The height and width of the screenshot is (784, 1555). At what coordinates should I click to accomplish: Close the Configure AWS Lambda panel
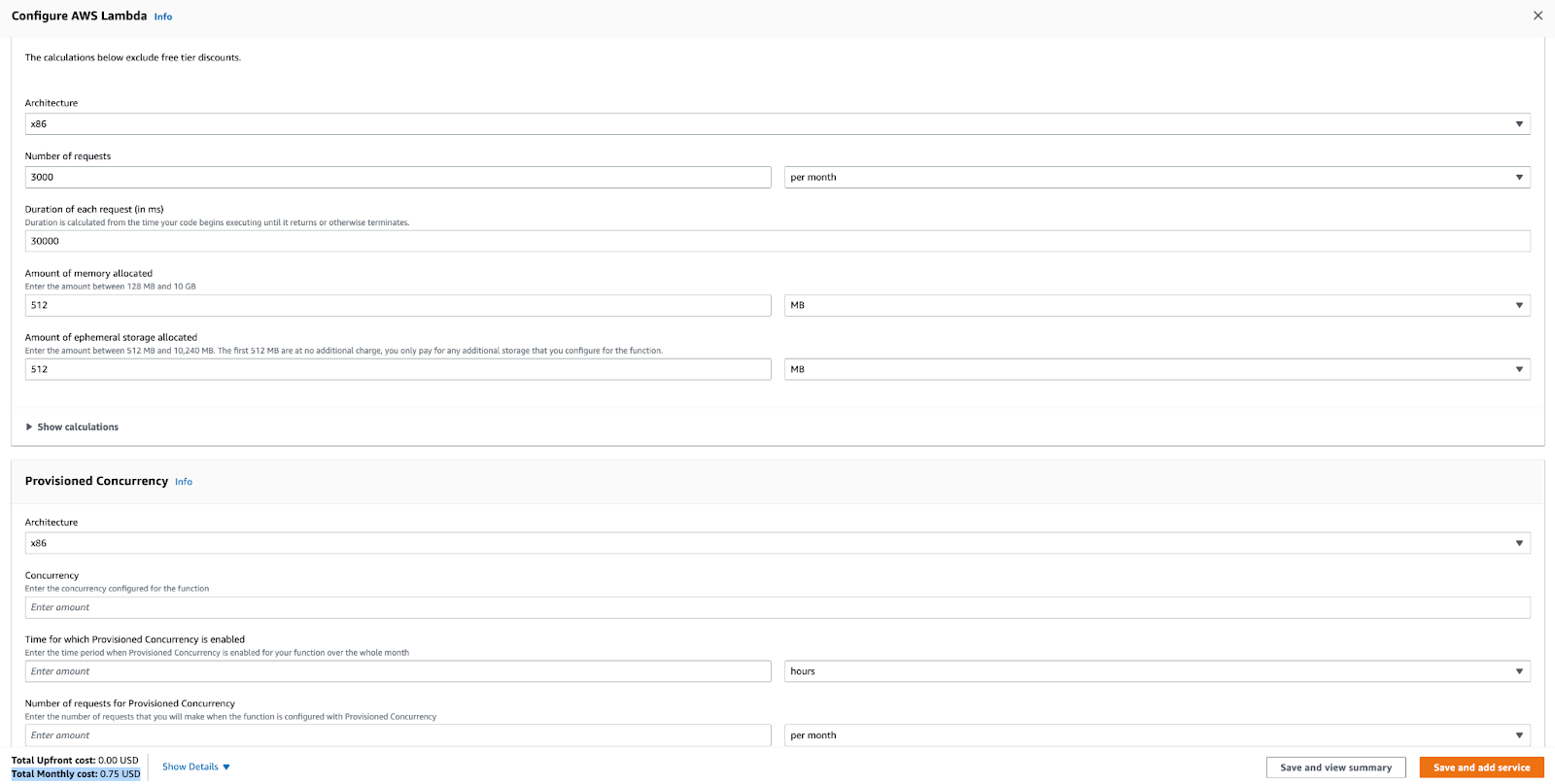point(1538,16)
